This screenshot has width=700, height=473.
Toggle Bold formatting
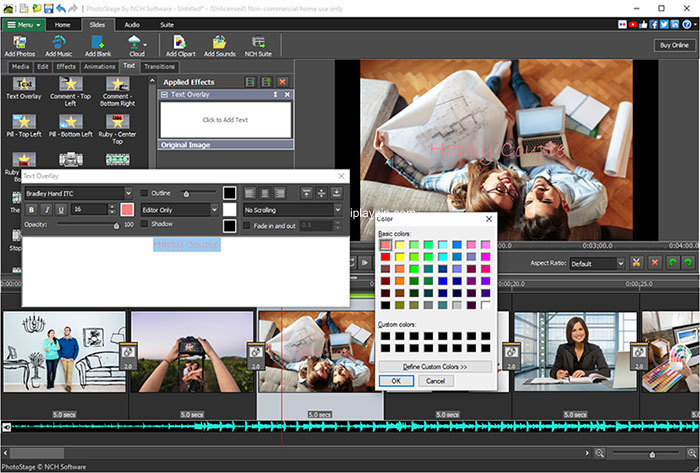click(x=31, y=209)
